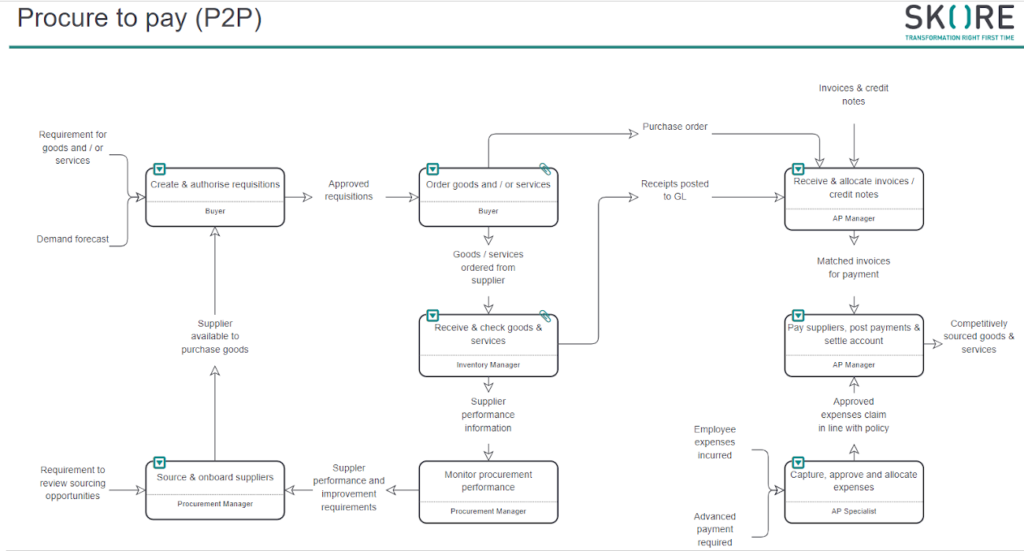The height and width of the screenshot is (551, 1024).
Task: Click the Purchase order flow label
Action: click(x=676, y=127)
